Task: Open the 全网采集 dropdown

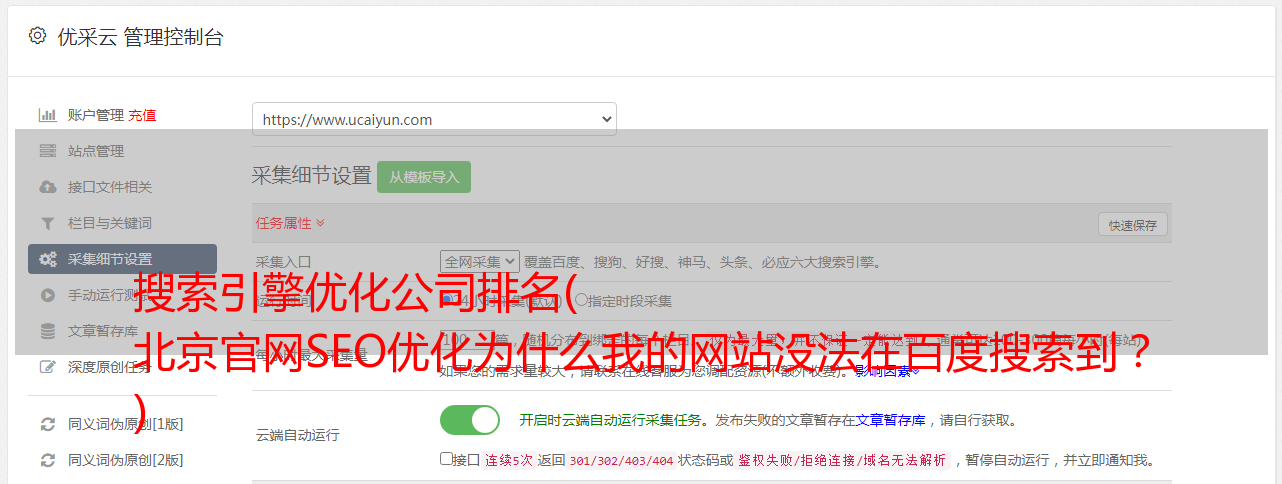Action: tap(479, 262)
